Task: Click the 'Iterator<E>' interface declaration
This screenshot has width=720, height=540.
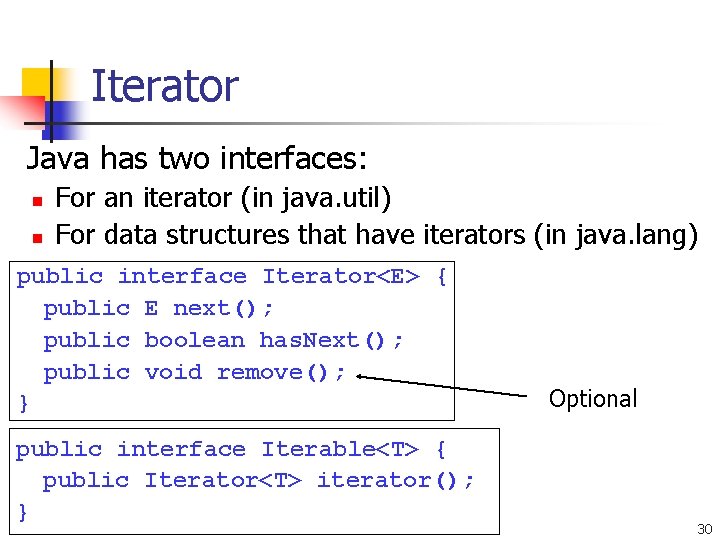Action: [x=341, y=276]
